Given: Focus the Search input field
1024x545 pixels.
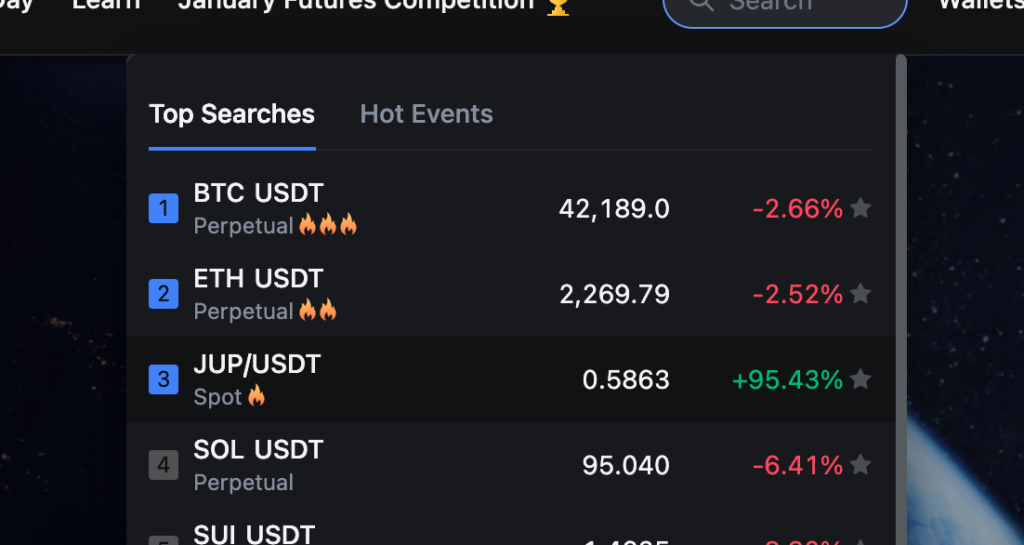Looking at the screenshot, I should point(785,7).
